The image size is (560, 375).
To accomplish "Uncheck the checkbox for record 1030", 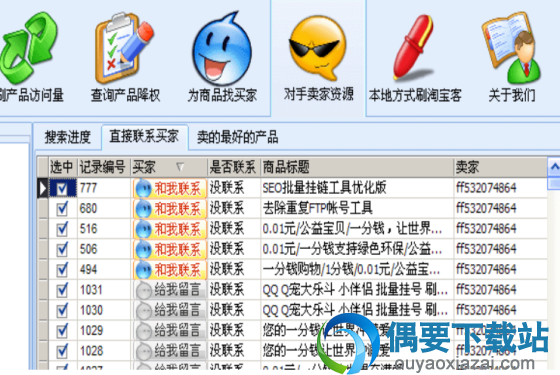I will point(62,310).
